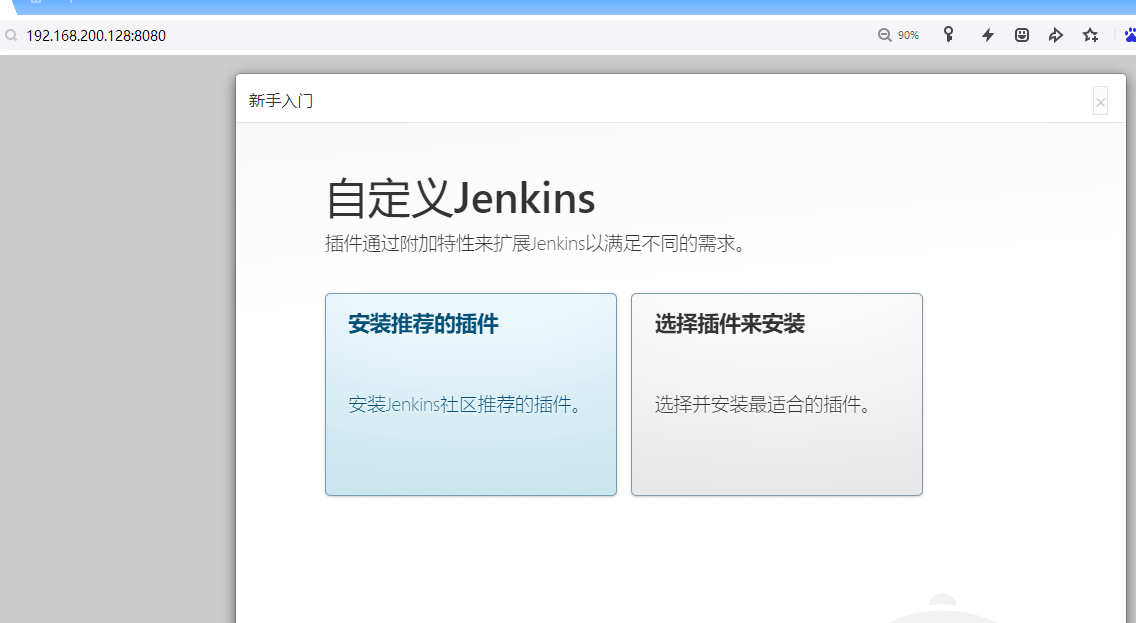This screenshot has height=623, width=1136.
Task: Choose 安装推荐的插件 option card
Action: click(x=471, y=394)
